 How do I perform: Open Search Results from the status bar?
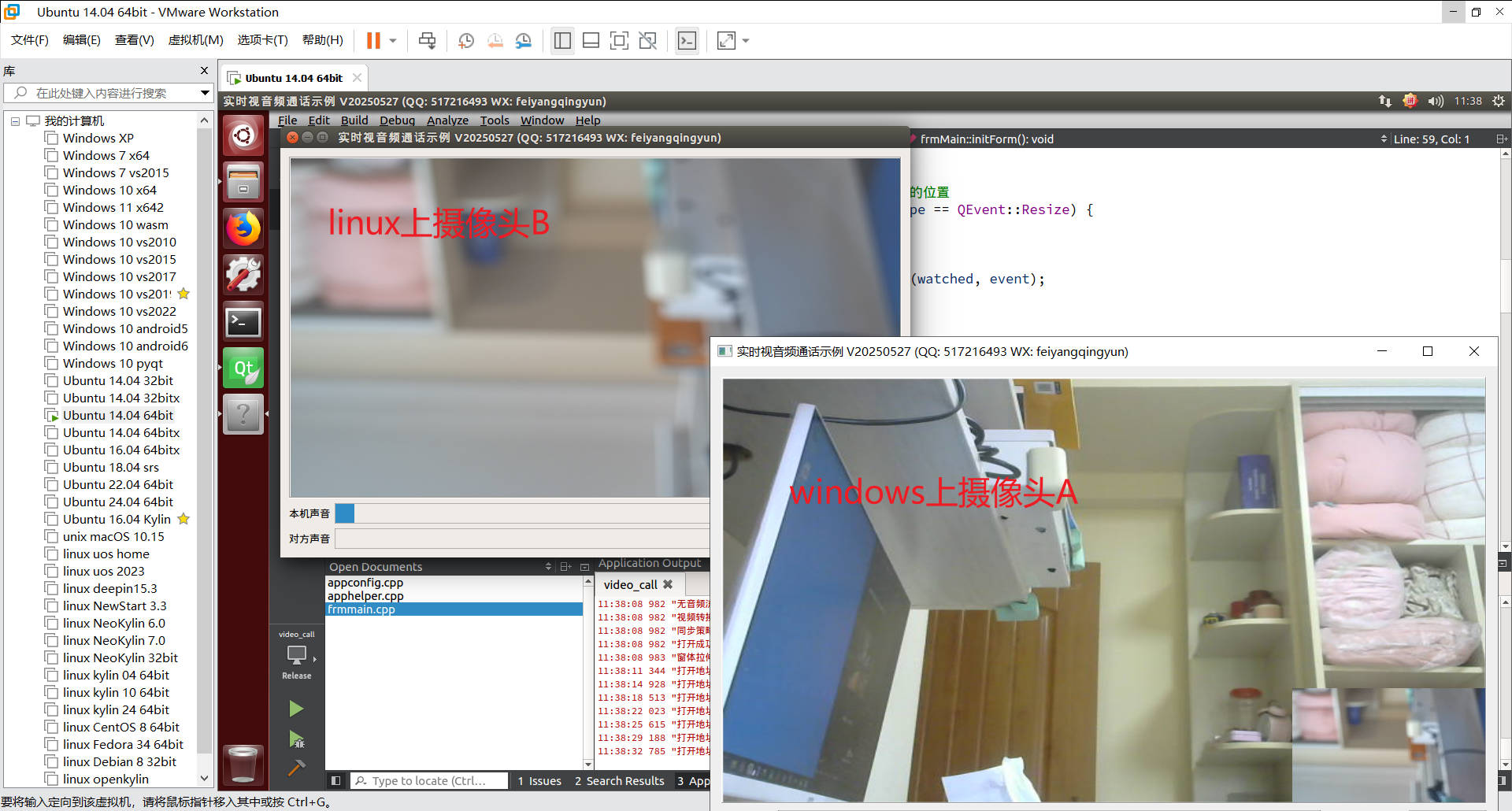coord(620,780)
